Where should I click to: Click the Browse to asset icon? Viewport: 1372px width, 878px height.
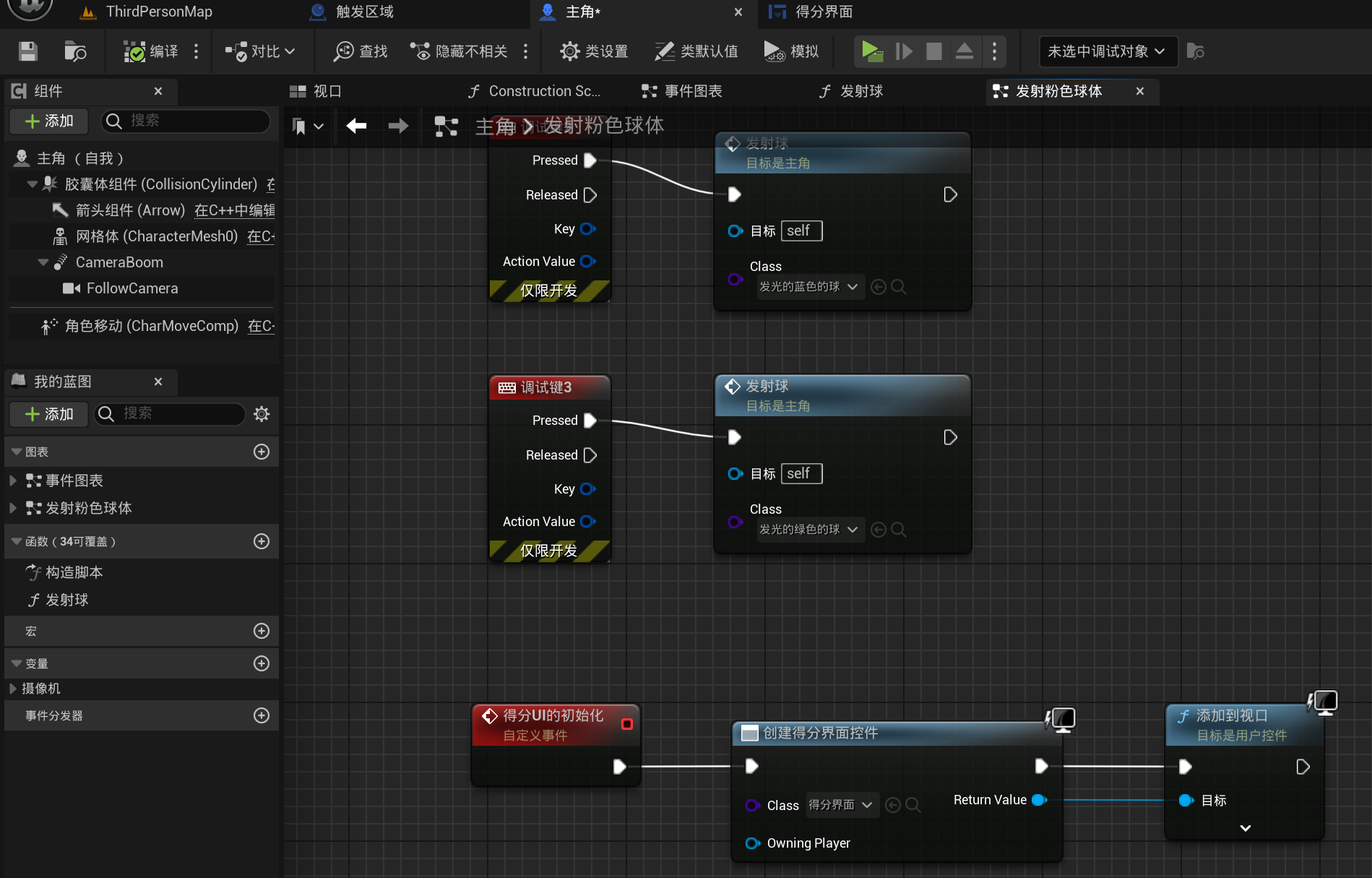(75, 51)
